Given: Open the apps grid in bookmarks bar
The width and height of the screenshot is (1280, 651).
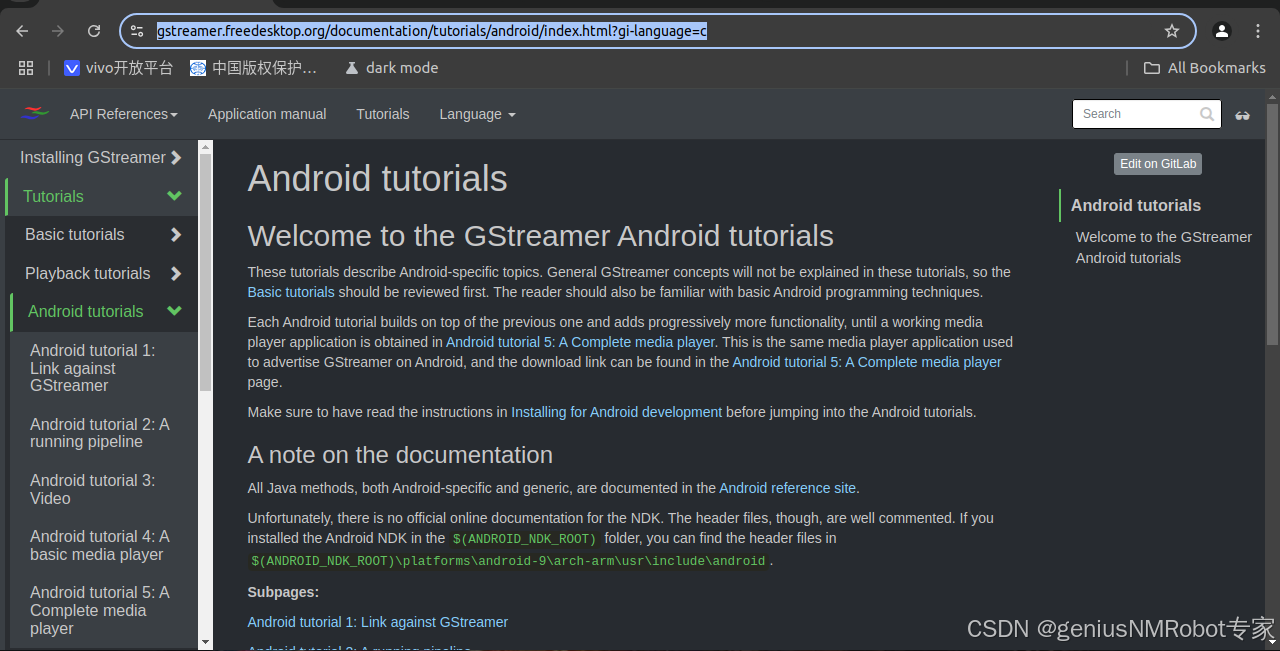Looking at the screenshot, I should tap(26, 68).
